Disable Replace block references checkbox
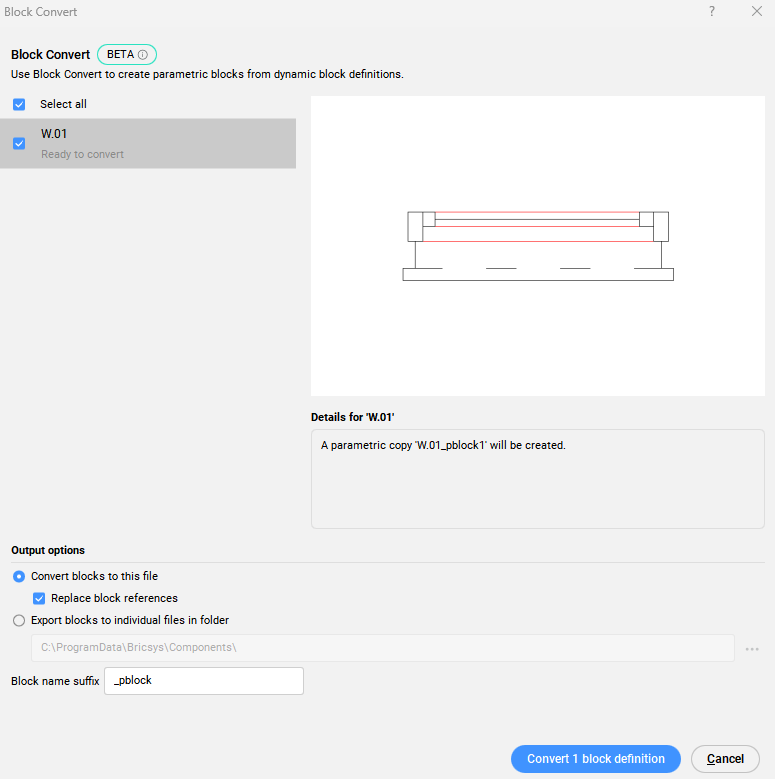 pos(39,598)
